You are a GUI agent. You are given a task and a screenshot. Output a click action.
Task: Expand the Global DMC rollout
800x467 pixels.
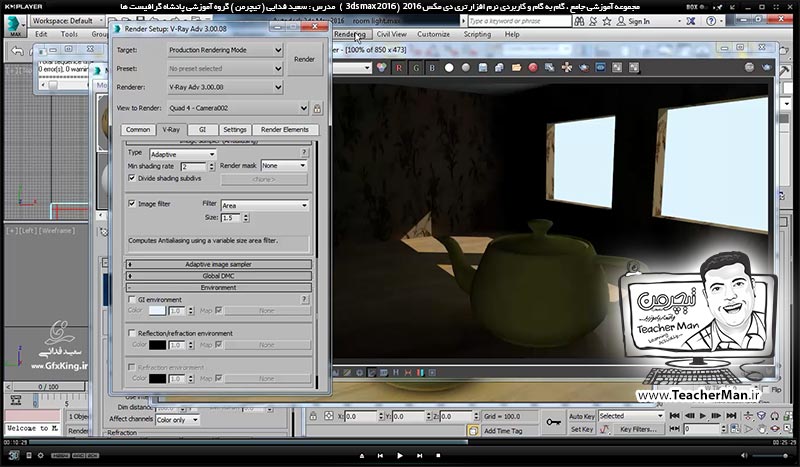tap(218, 276)
